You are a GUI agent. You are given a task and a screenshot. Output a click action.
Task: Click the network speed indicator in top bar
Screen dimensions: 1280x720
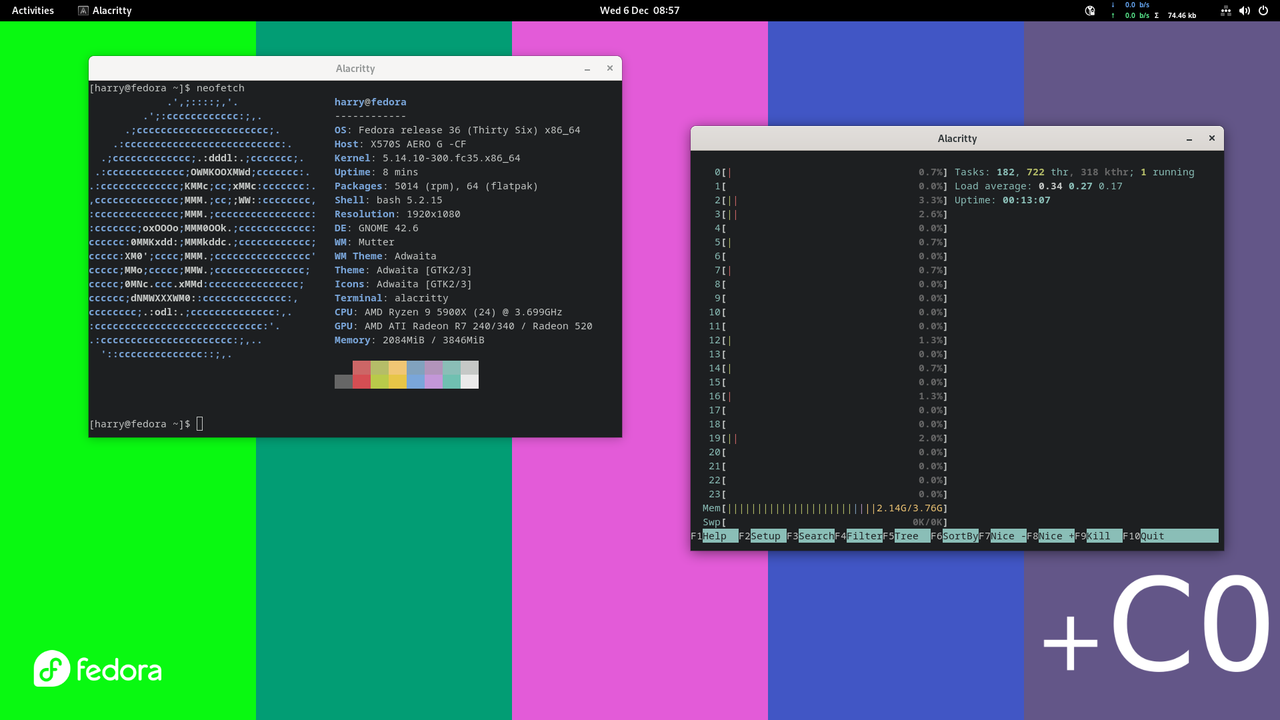(1154, 11)
